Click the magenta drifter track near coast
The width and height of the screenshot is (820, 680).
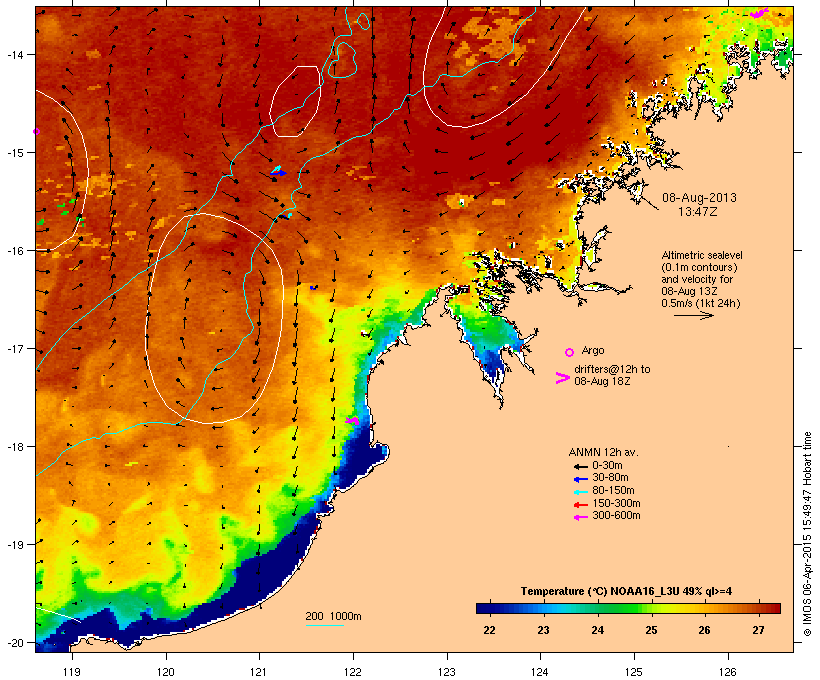click(x=352, y=420)
